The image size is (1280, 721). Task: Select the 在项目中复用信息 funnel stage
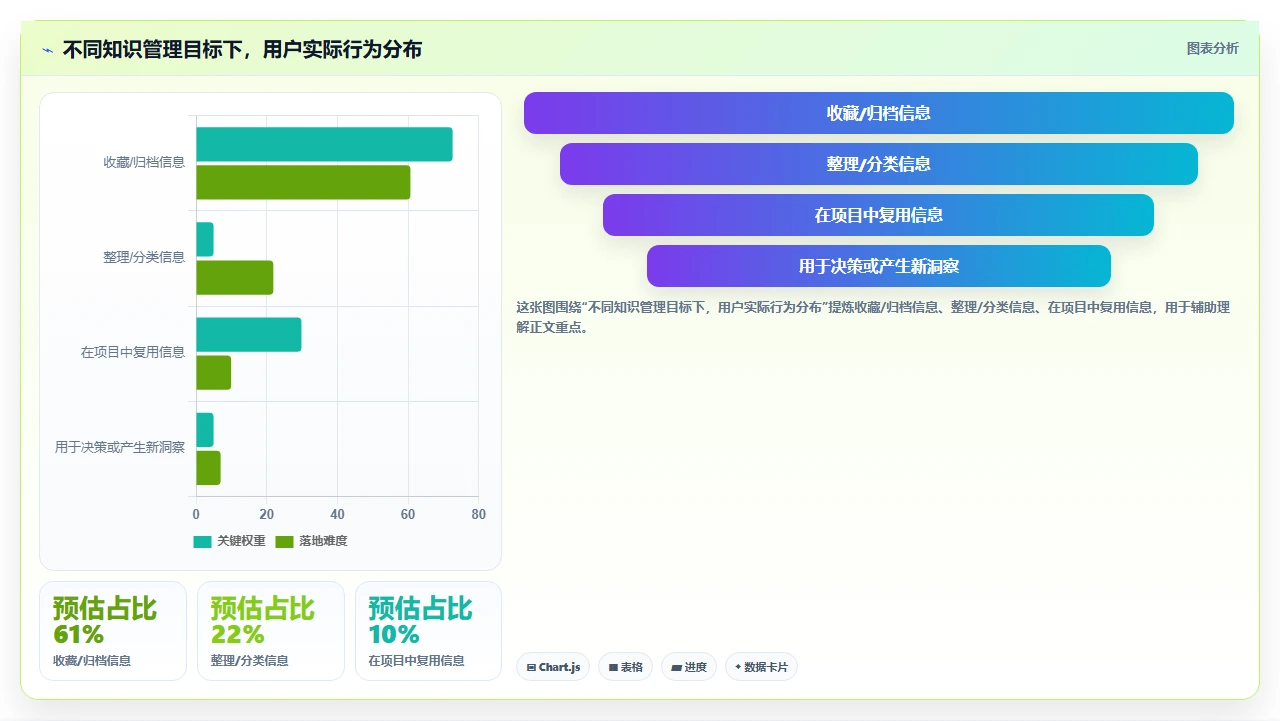(878, 215)
